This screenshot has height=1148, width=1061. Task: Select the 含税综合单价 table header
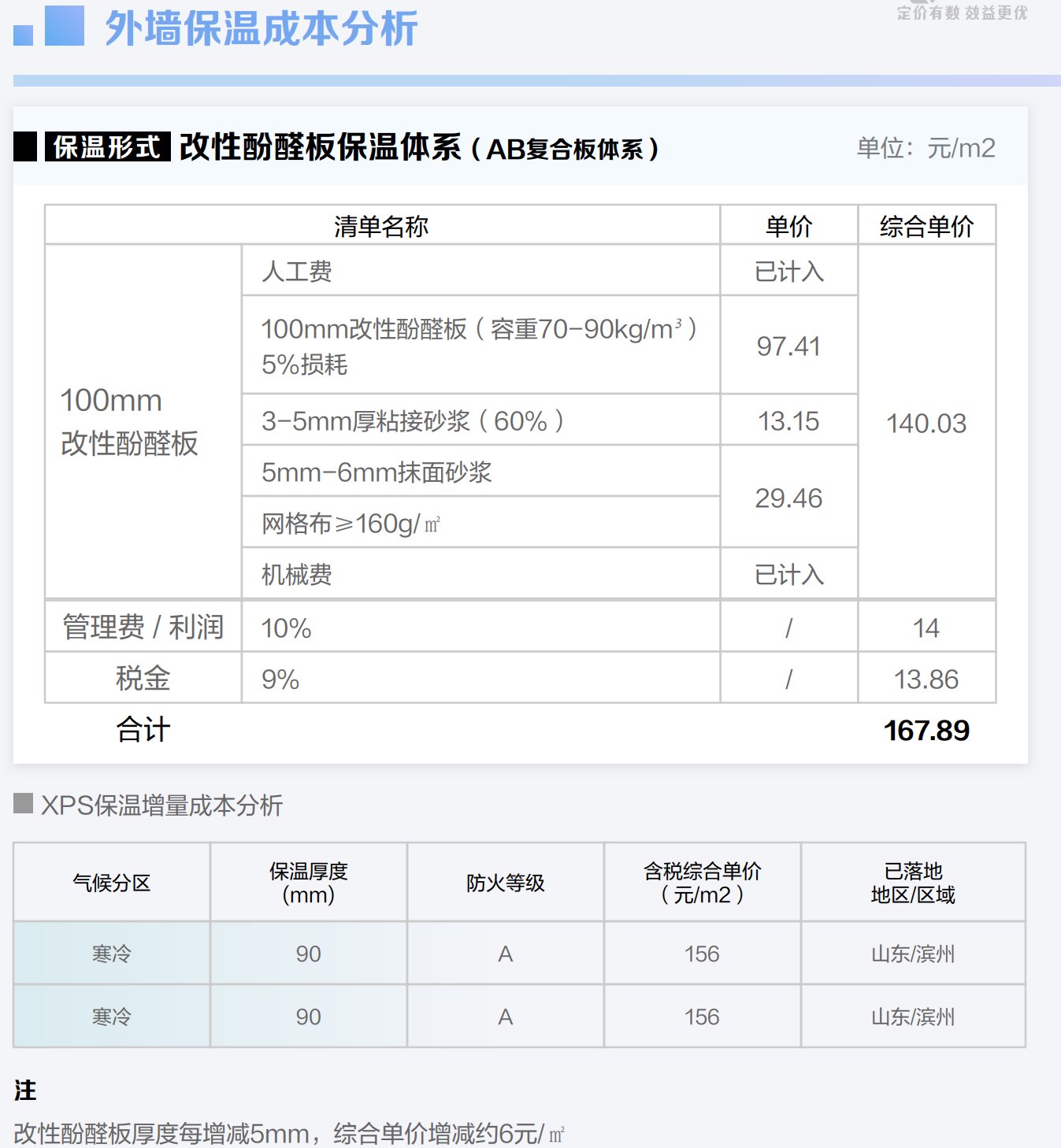pos(702,883)
